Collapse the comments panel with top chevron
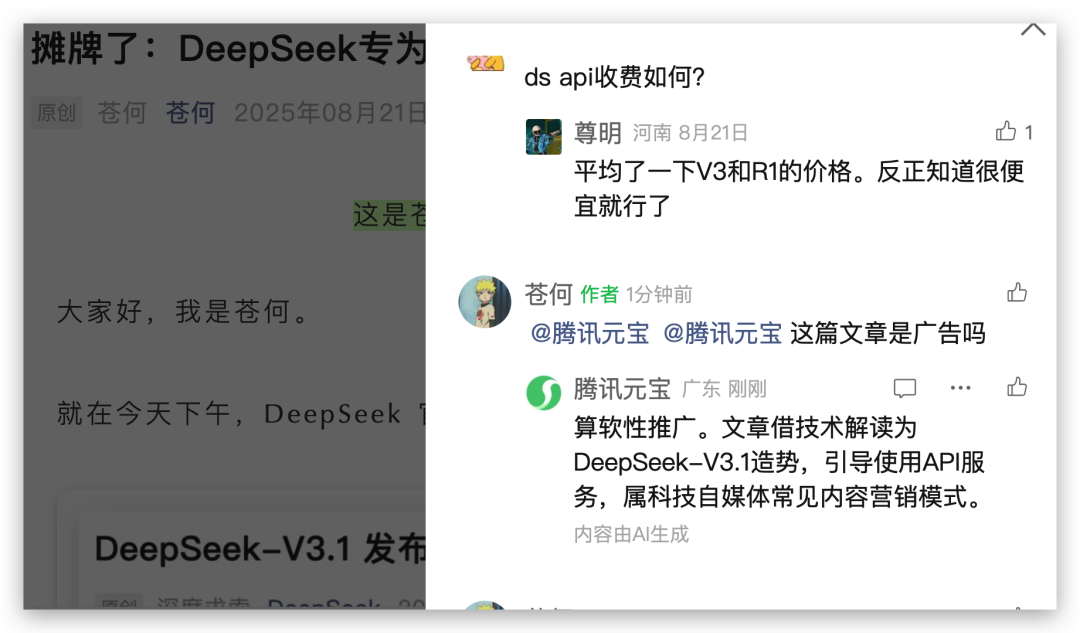Viewport: 1080px width, 633px height. (x=1033, y=30)
